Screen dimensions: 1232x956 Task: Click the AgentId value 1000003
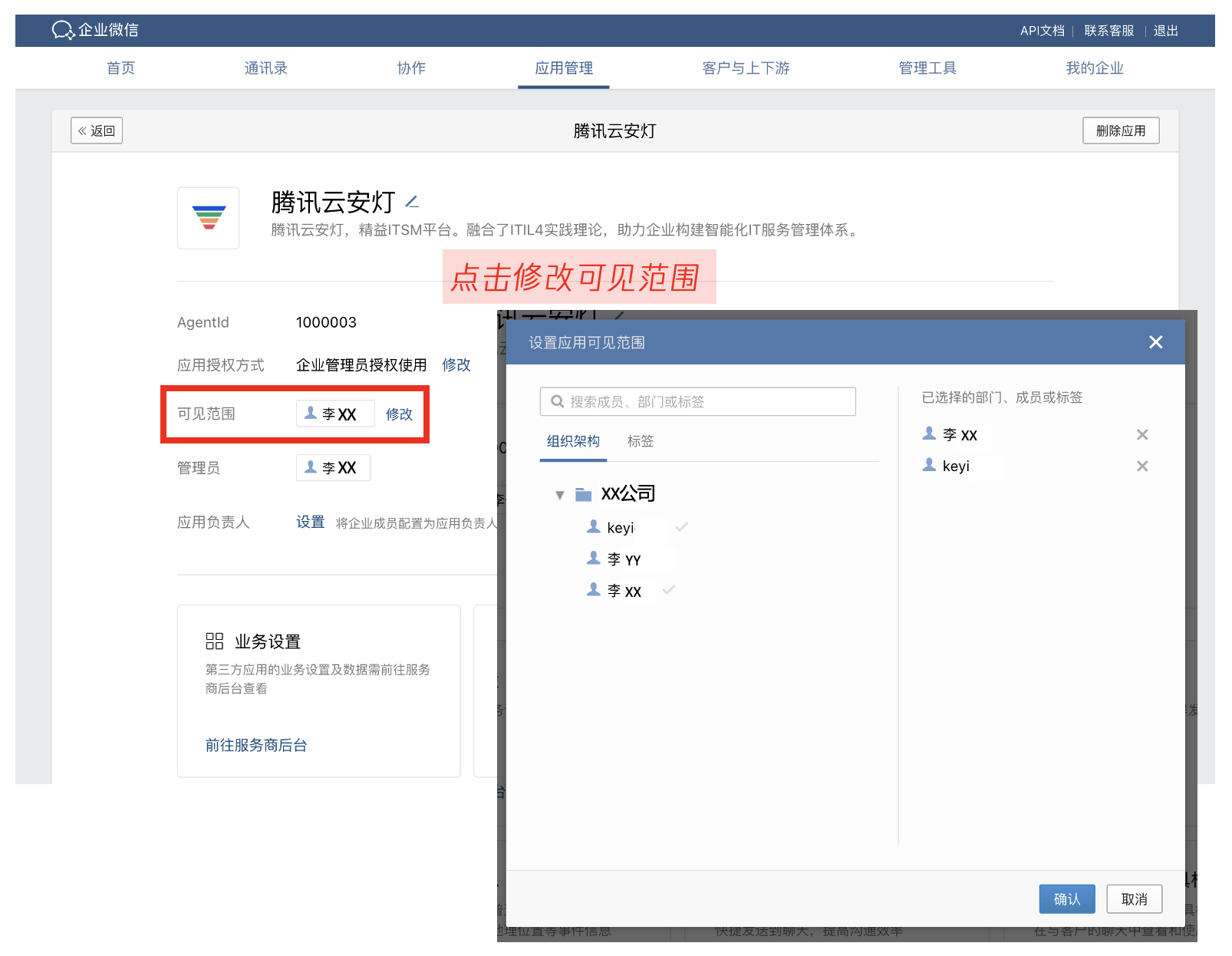point(326,322)
